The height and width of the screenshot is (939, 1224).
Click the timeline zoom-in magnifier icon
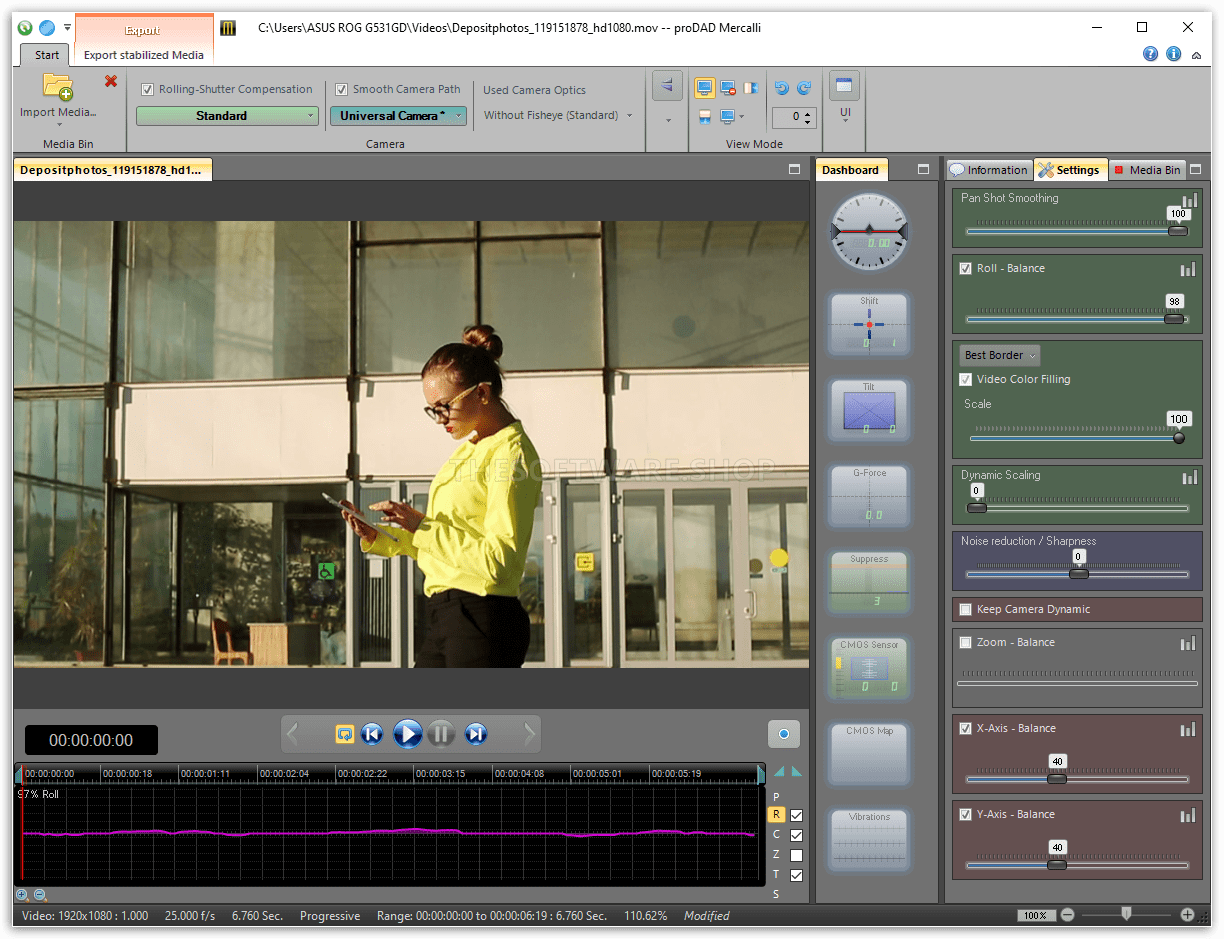21,894
